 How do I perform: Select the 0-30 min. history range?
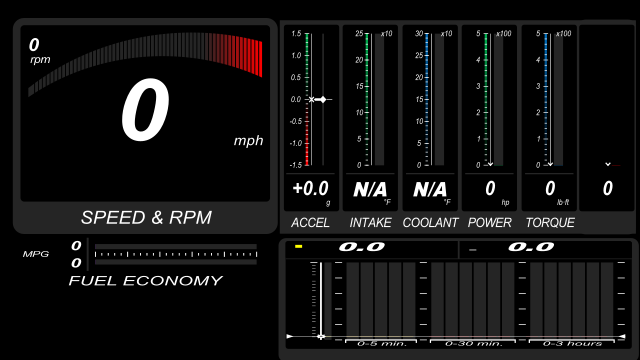[473, 343]
